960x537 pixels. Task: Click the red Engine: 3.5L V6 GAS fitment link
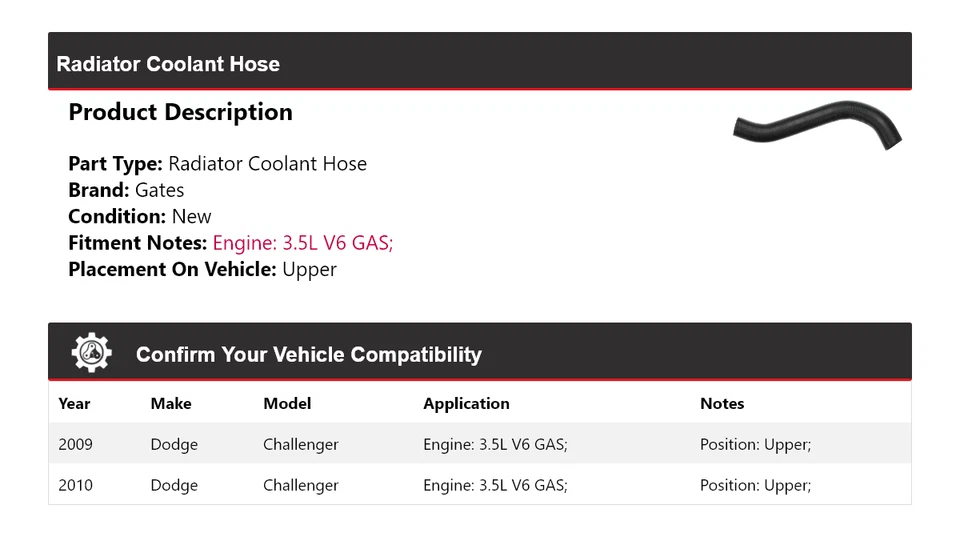[x=303, y=243]
